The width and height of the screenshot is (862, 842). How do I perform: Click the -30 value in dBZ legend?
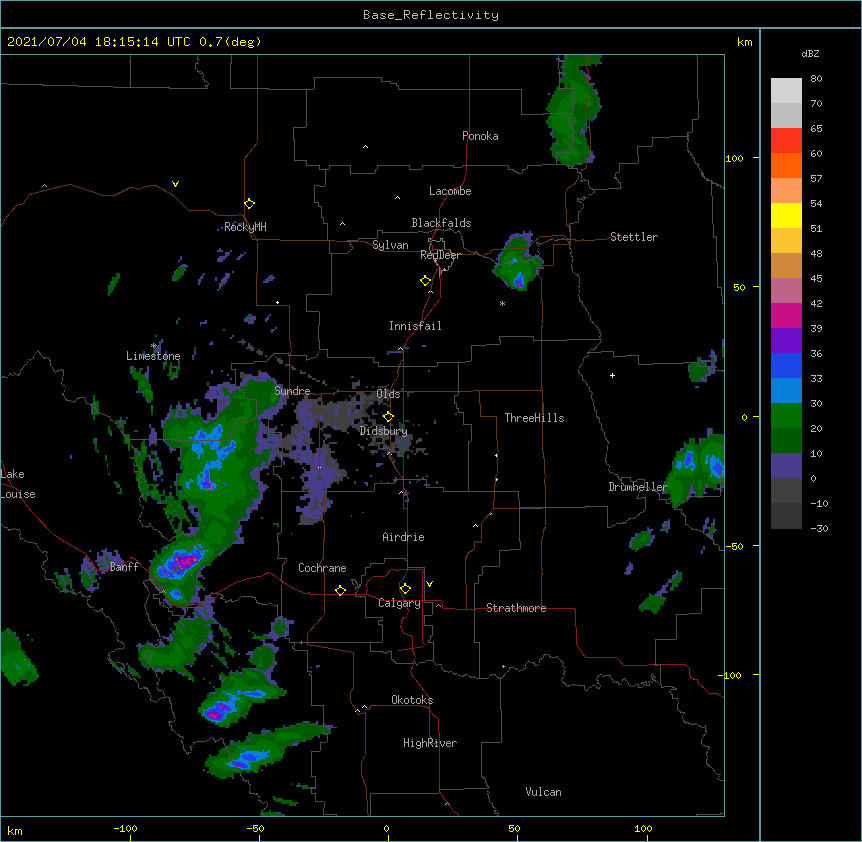coord(819,528)
